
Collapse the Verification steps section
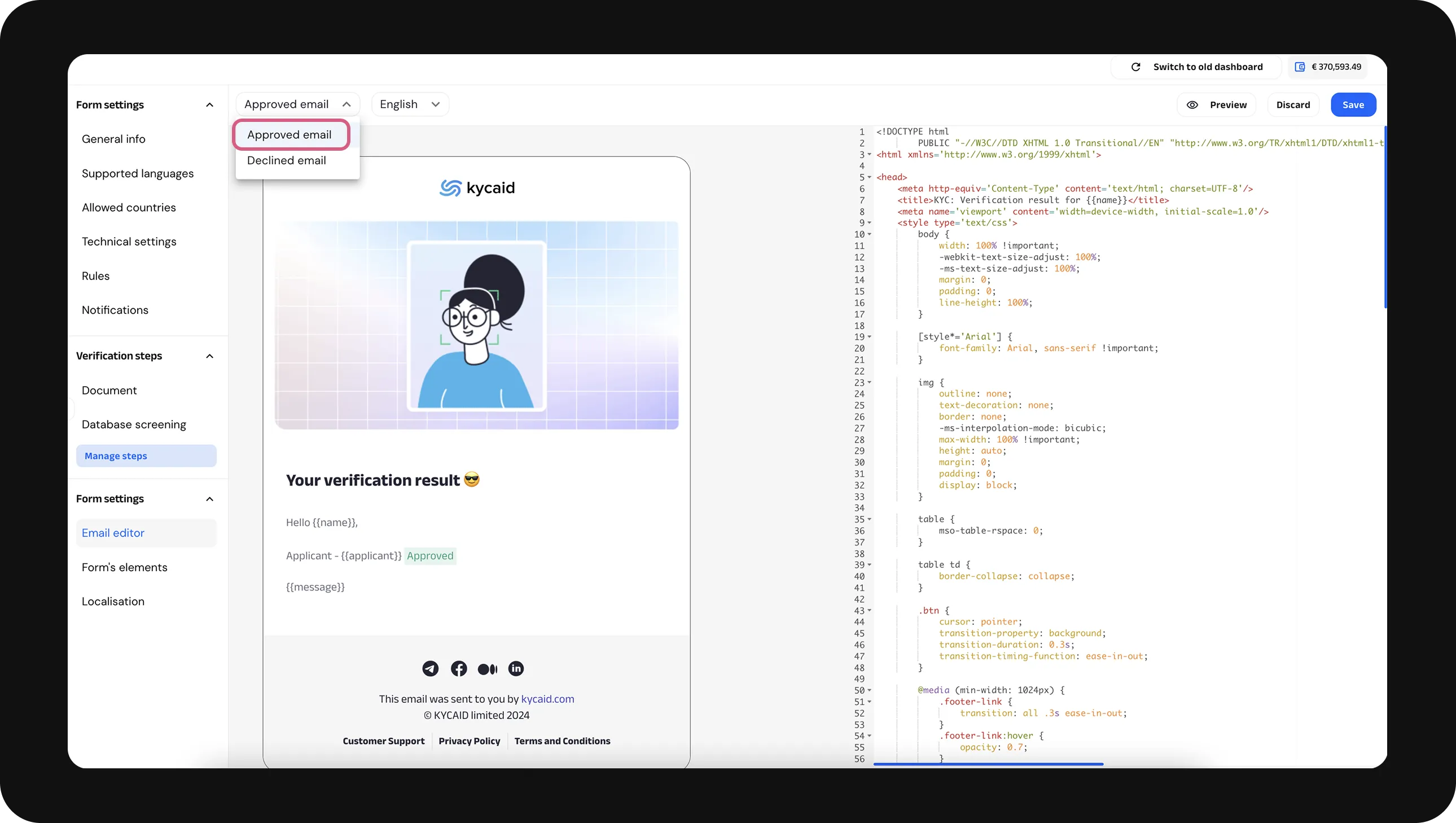tap(209, 356)
